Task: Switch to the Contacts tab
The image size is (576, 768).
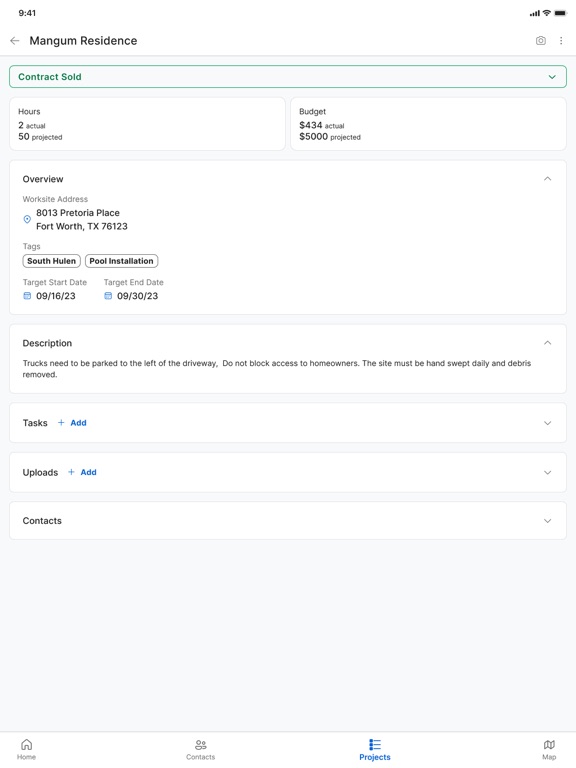Action: point(200,750)
